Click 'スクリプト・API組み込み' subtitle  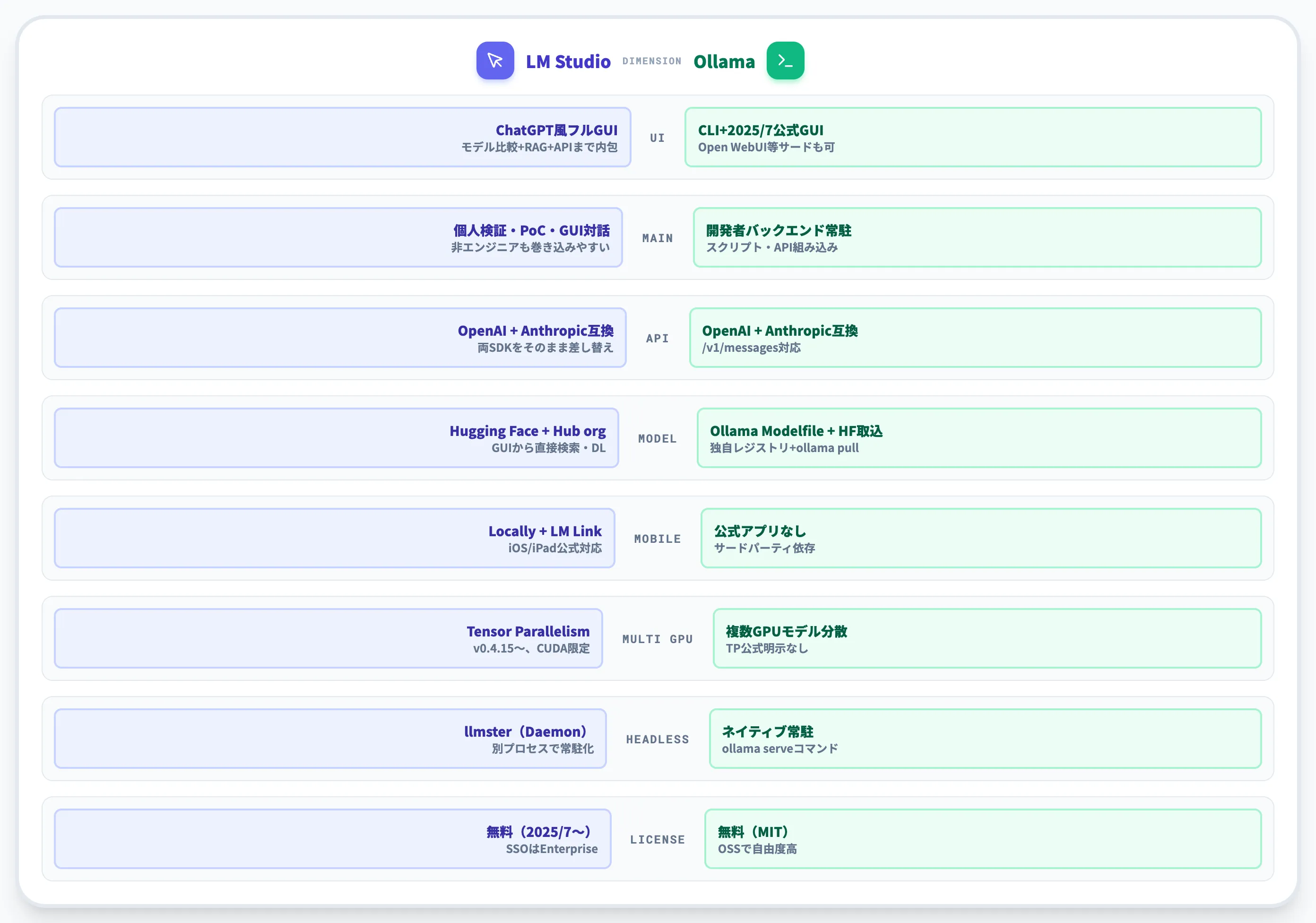click(772, 248)
